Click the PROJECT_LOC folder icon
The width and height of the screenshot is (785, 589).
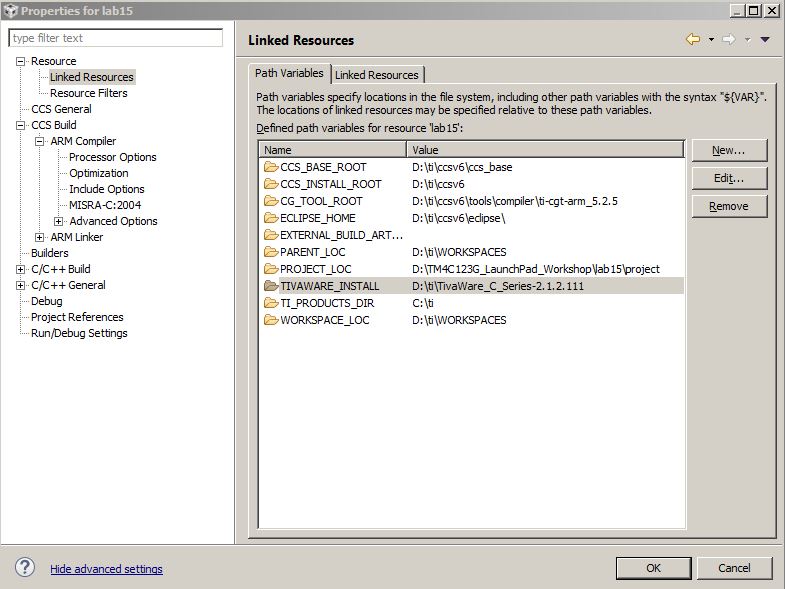[271, 268]
